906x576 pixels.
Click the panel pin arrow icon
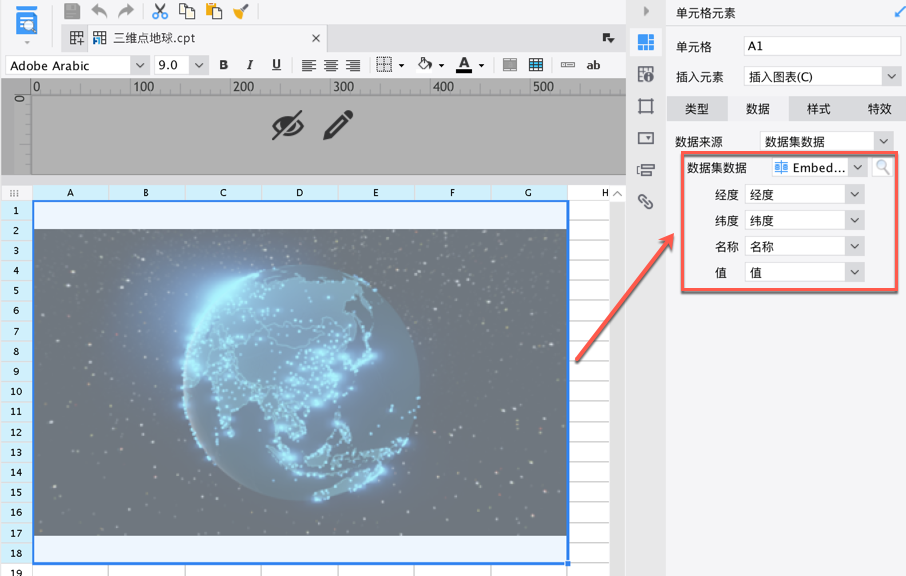point(900,13)
